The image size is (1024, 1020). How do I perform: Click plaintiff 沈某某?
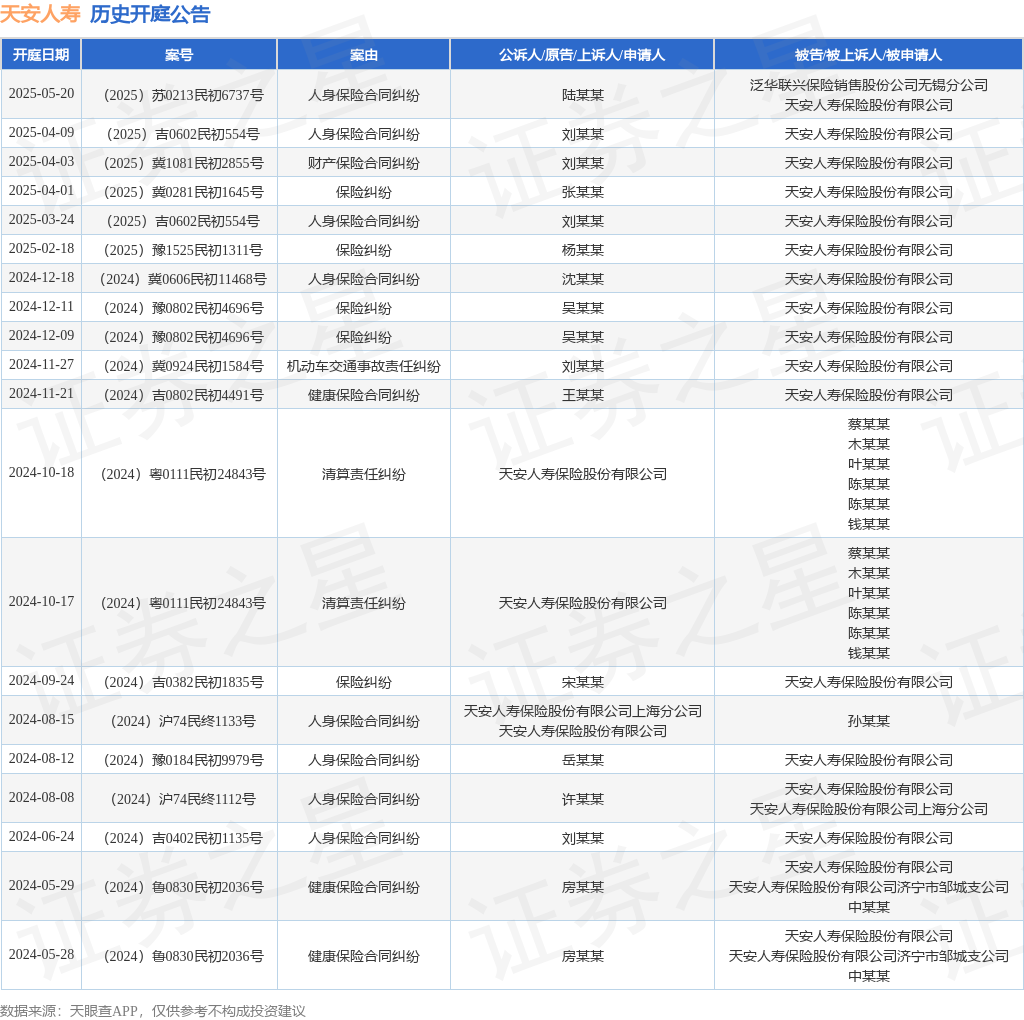tap(583, 279)
